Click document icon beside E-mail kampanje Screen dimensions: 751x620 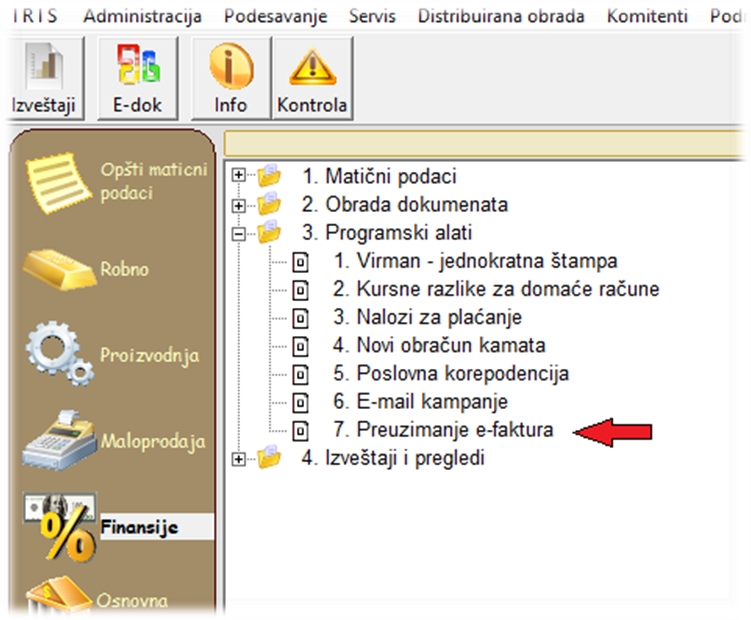coord(300,402)
